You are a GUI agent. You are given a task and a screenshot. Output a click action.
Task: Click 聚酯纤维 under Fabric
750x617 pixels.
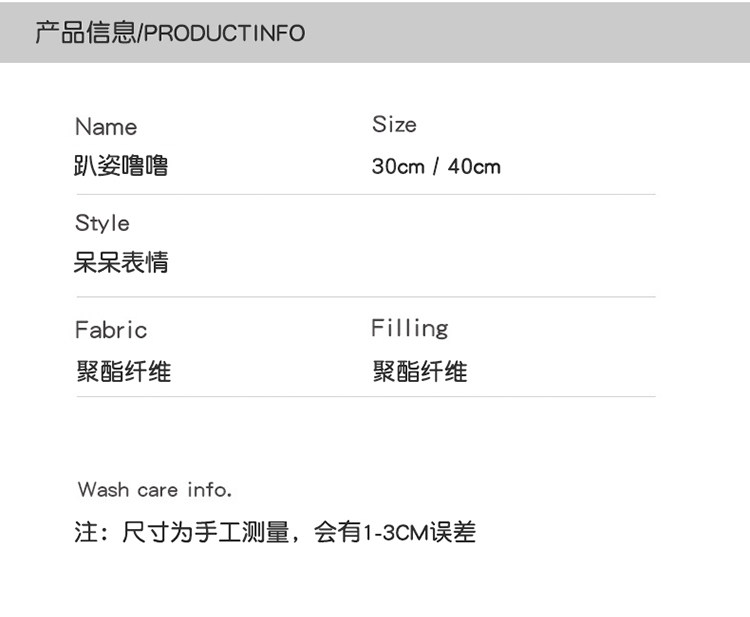coord(123,372)
